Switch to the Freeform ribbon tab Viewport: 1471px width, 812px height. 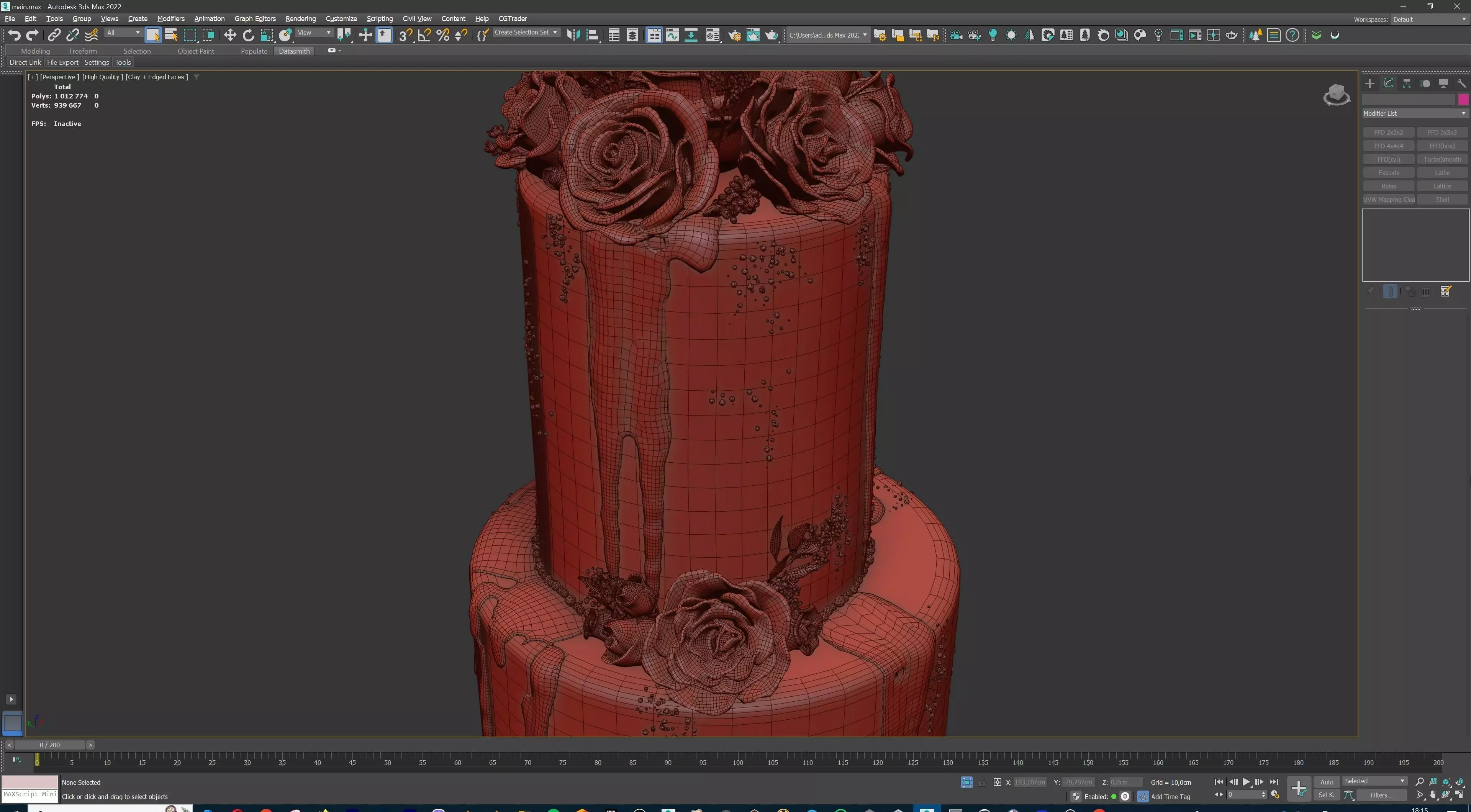pyautogui.click(x=83, y=51)
